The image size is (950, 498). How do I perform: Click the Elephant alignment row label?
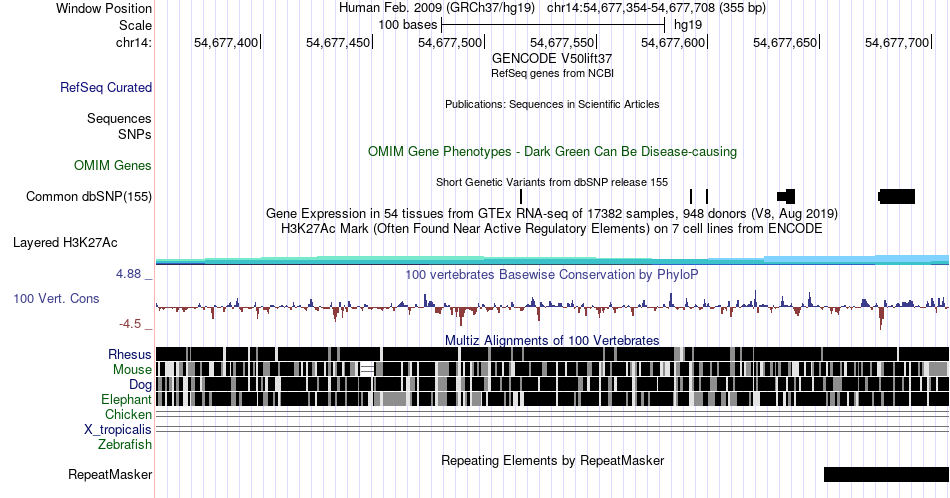(126, 400)
